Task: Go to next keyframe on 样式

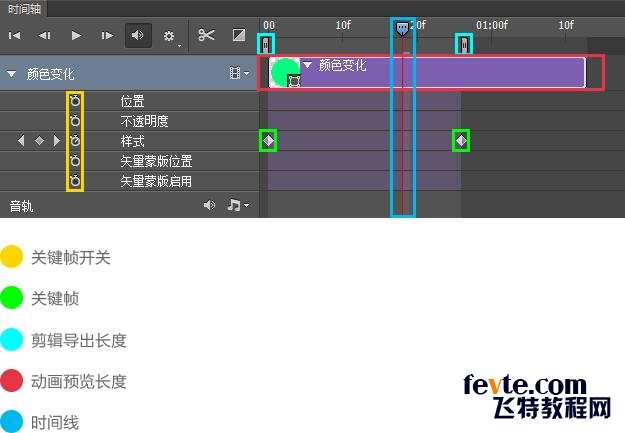Action: [57, 140]
